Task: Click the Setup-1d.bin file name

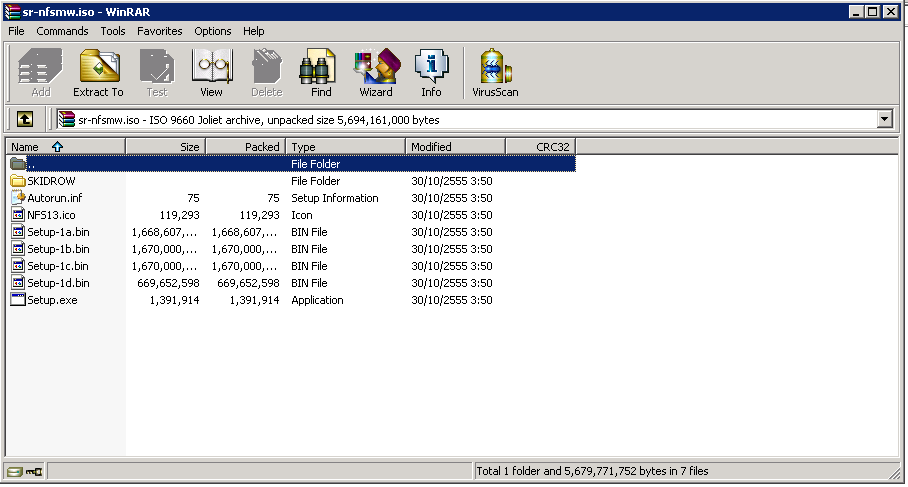Action: point(58,283)
